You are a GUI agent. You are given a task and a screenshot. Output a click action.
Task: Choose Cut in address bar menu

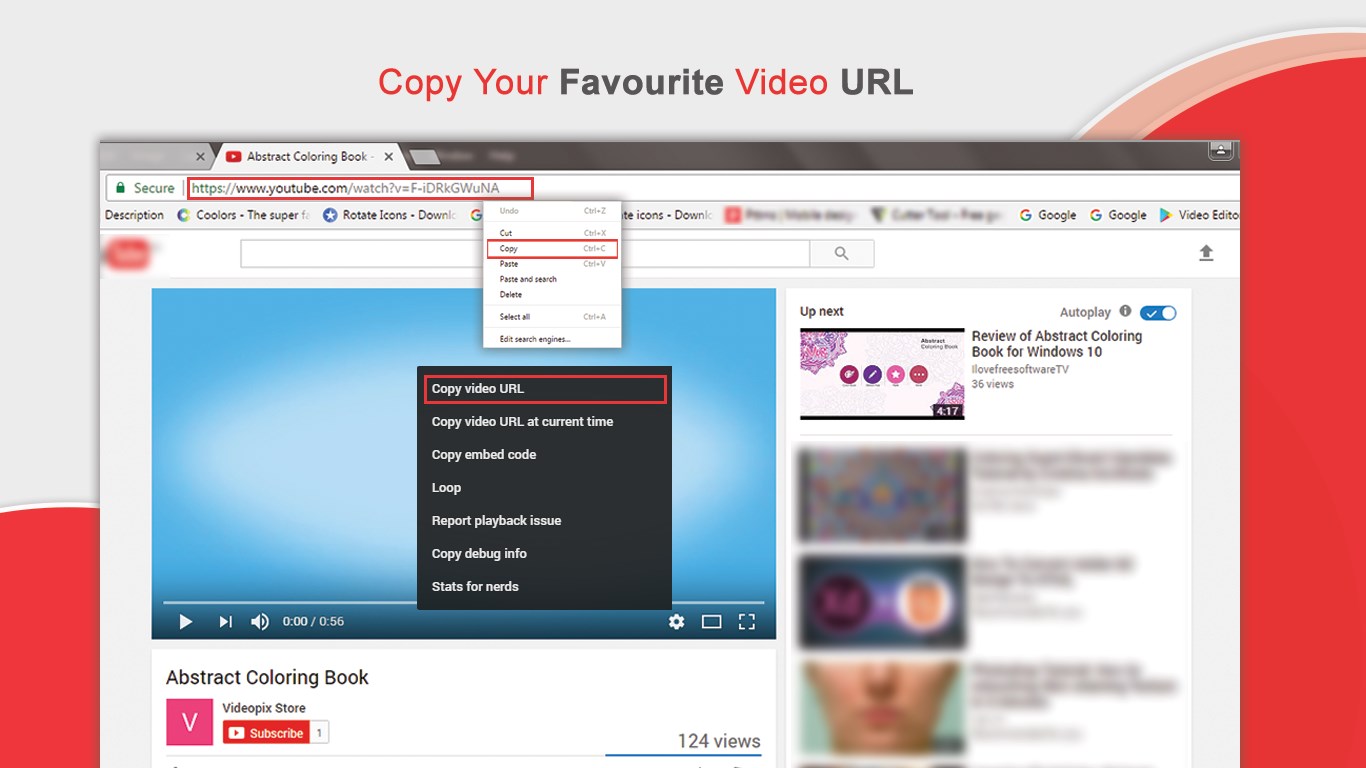coord(552,233)
